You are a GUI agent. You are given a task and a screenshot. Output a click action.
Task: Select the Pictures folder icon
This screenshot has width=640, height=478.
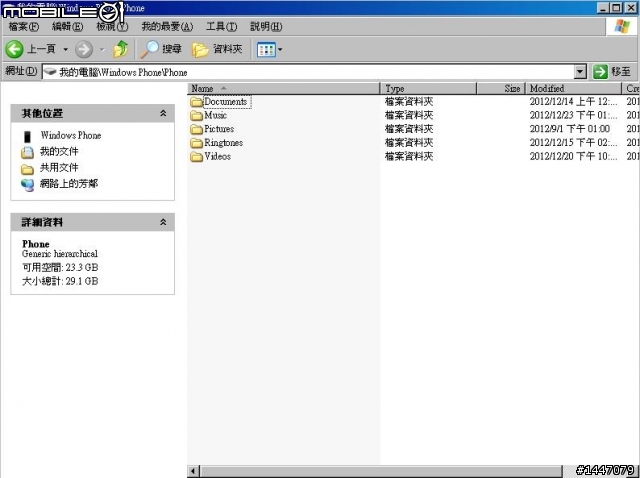coord(197,129)
